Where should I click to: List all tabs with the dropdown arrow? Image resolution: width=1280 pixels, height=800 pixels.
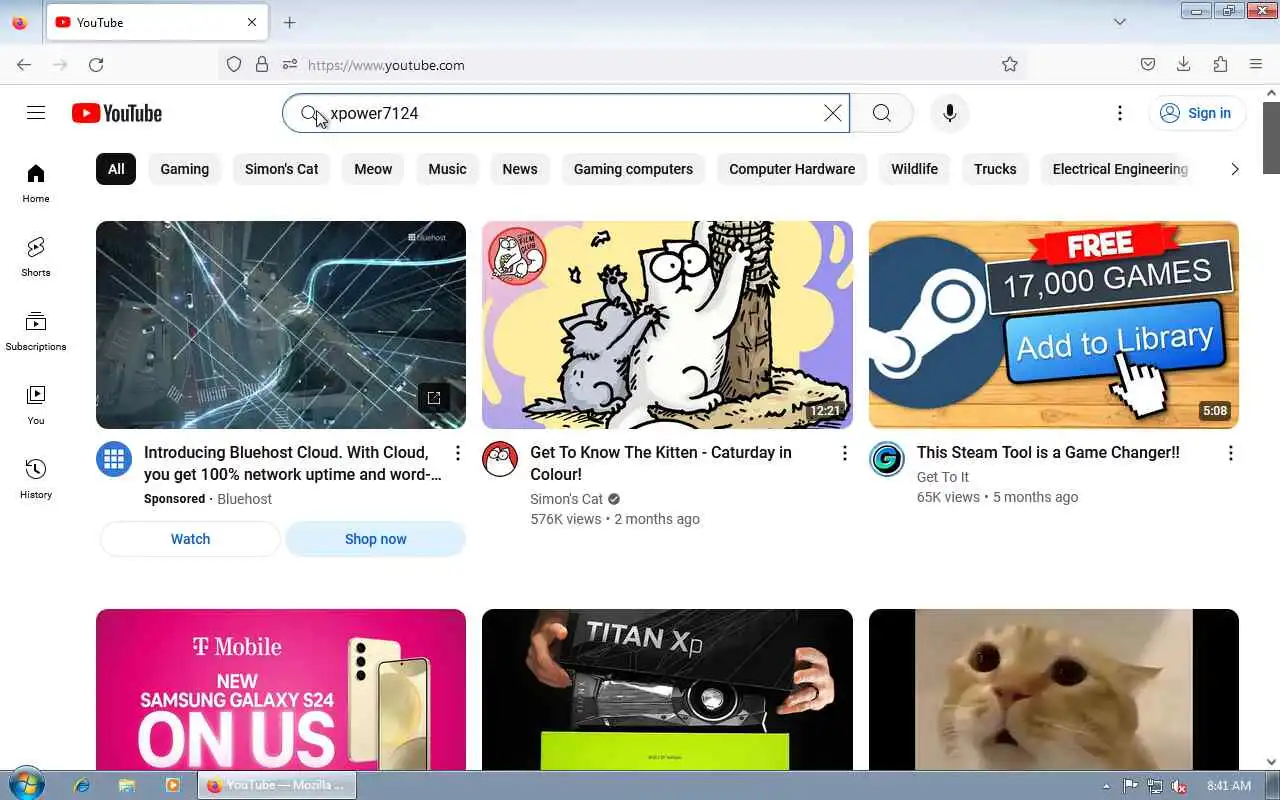coord(1120,22)
